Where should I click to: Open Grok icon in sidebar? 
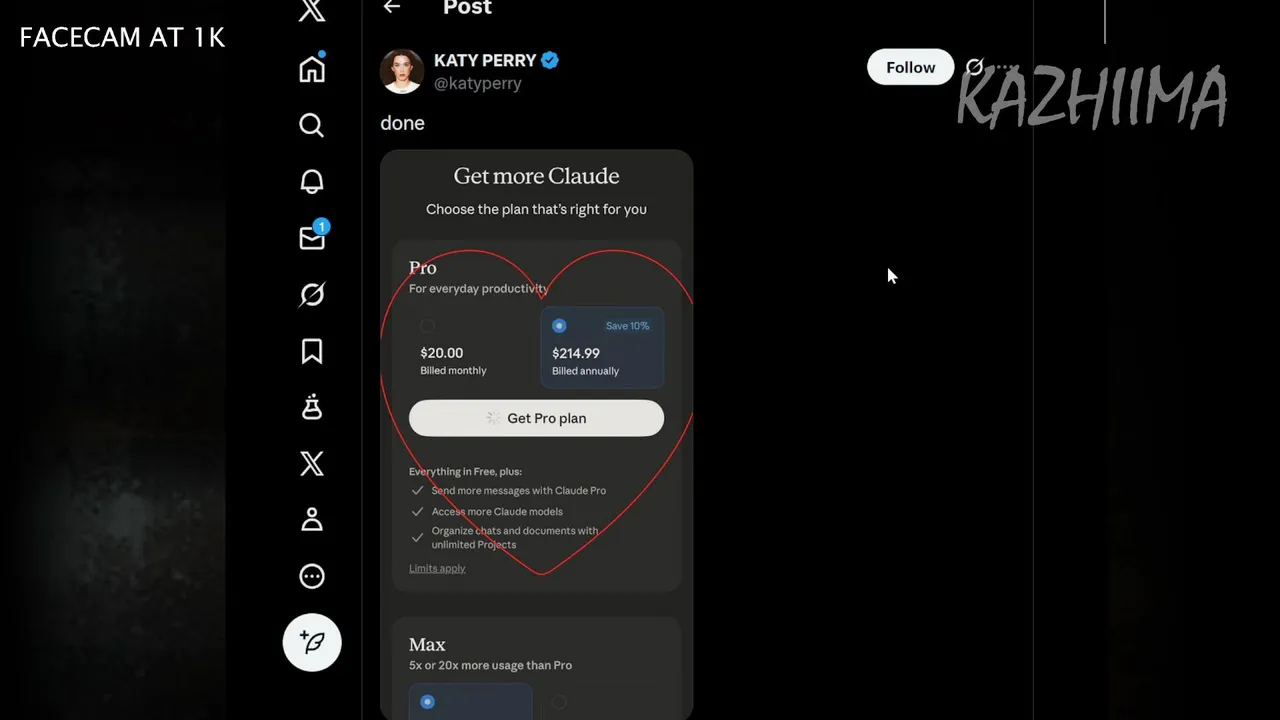[x=312, y=294]
